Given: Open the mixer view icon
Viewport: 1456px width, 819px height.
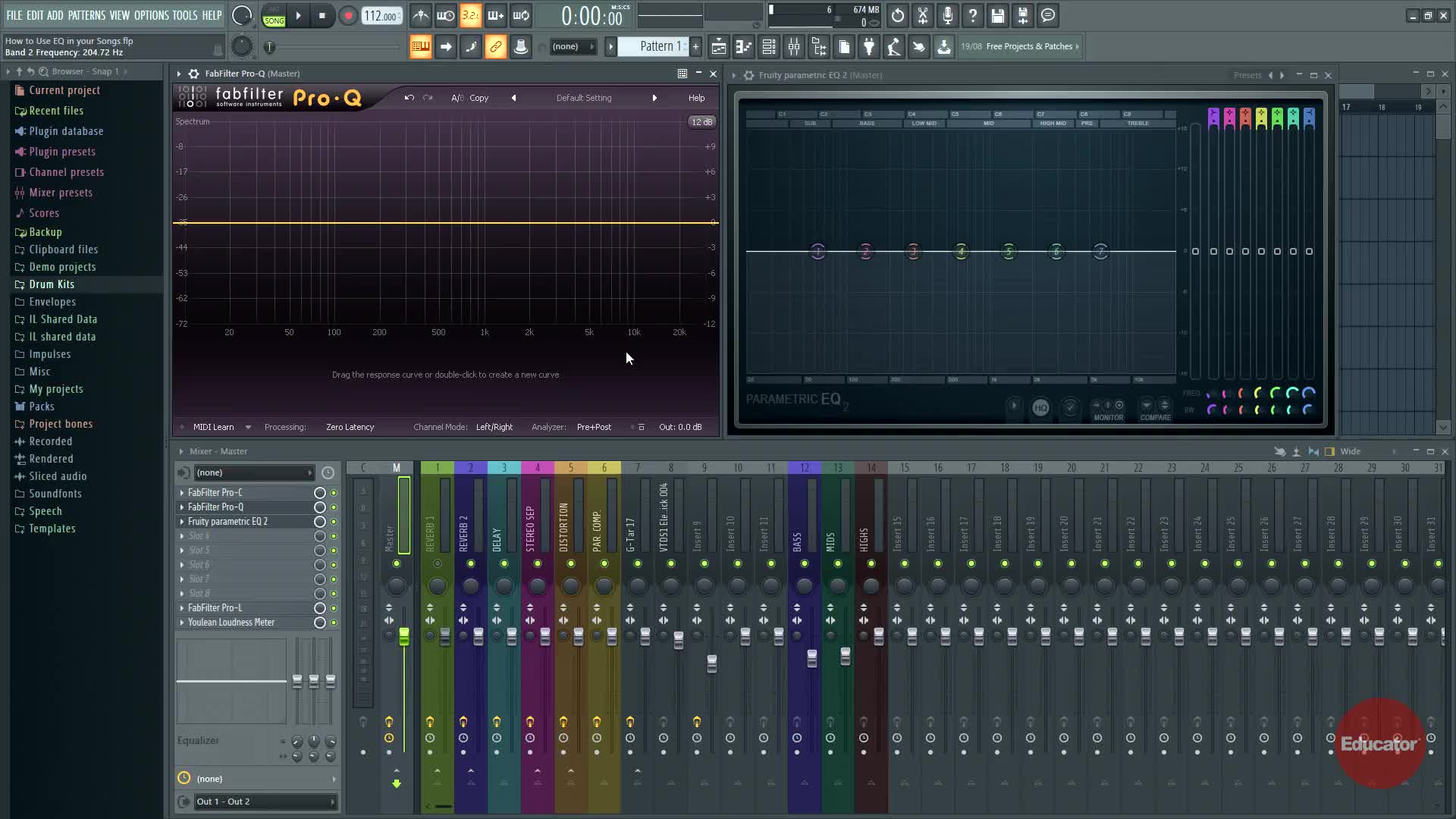Looking at the screenshot, I should [x=794, y=47].
